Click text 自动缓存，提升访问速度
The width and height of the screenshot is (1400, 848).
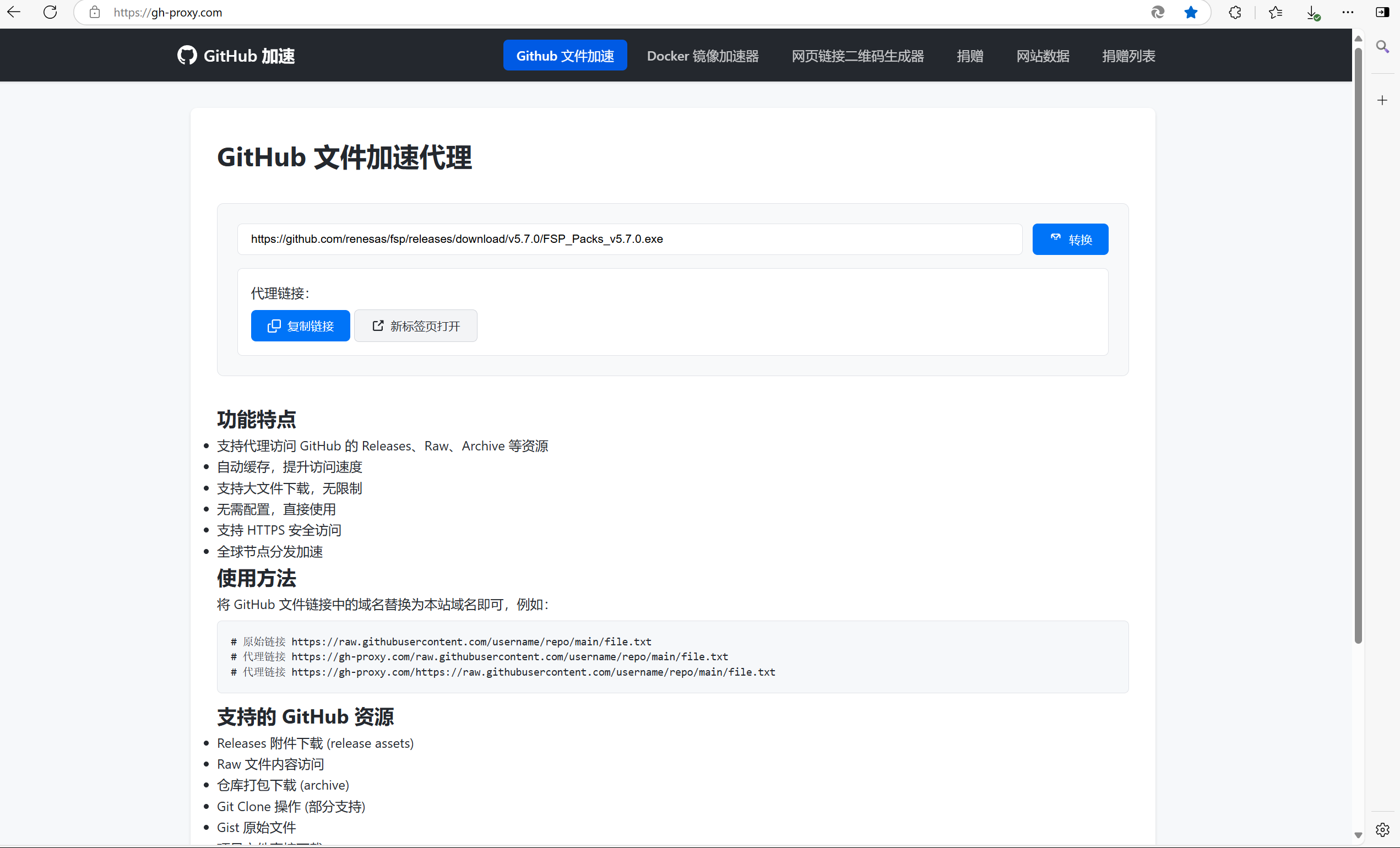289,467
